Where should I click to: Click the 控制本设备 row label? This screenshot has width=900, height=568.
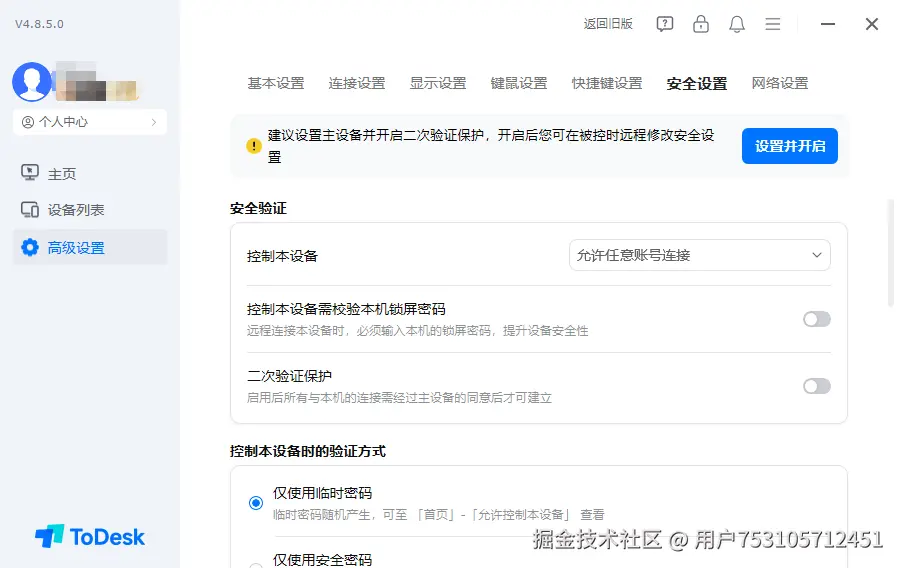(x=282, y=256)
